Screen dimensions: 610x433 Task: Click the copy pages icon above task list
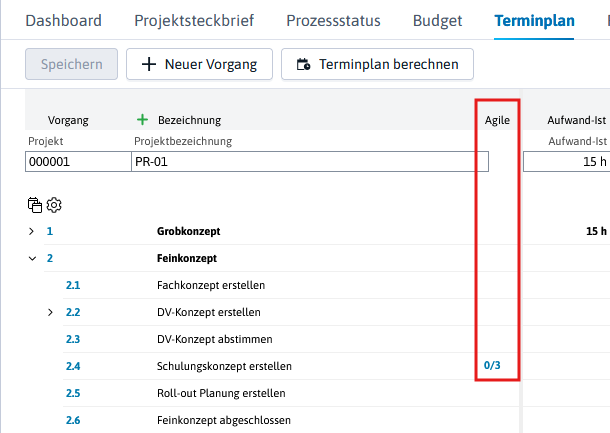point(35,205)
